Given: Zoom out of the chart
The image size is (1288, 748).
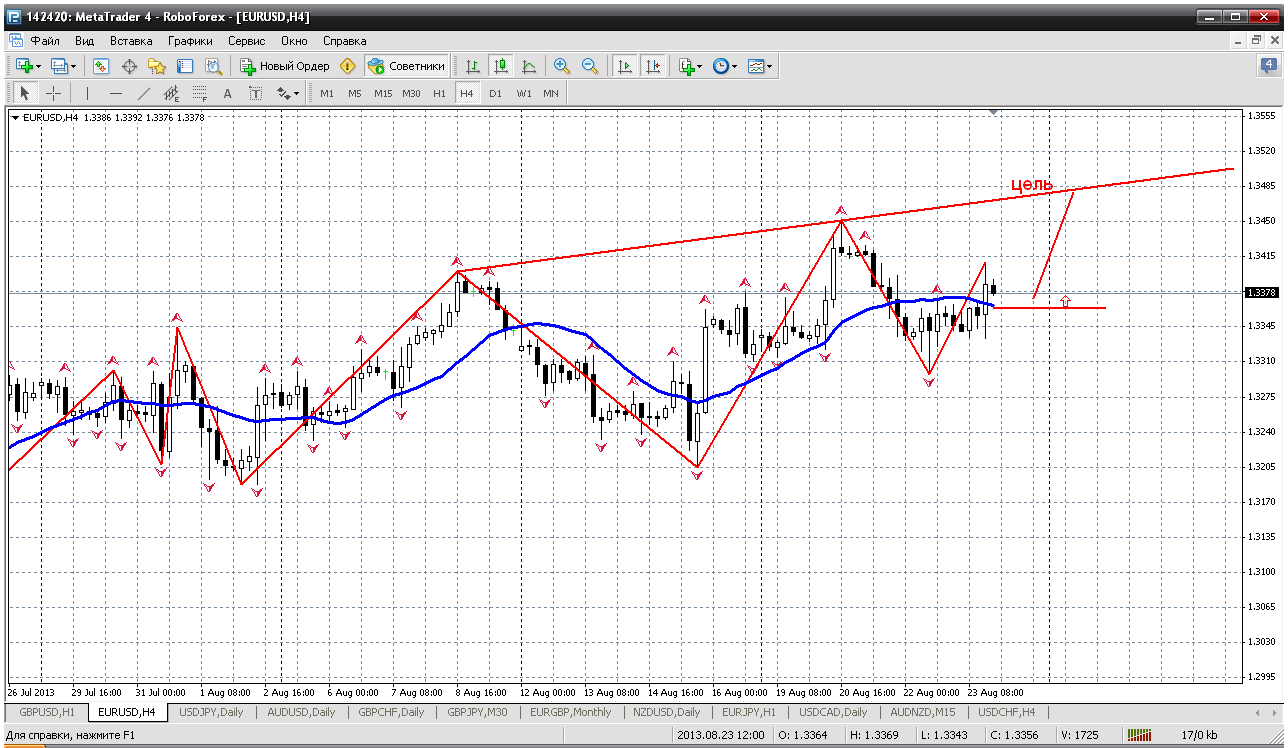Looking at the screenshot, I should pos(590,66).
